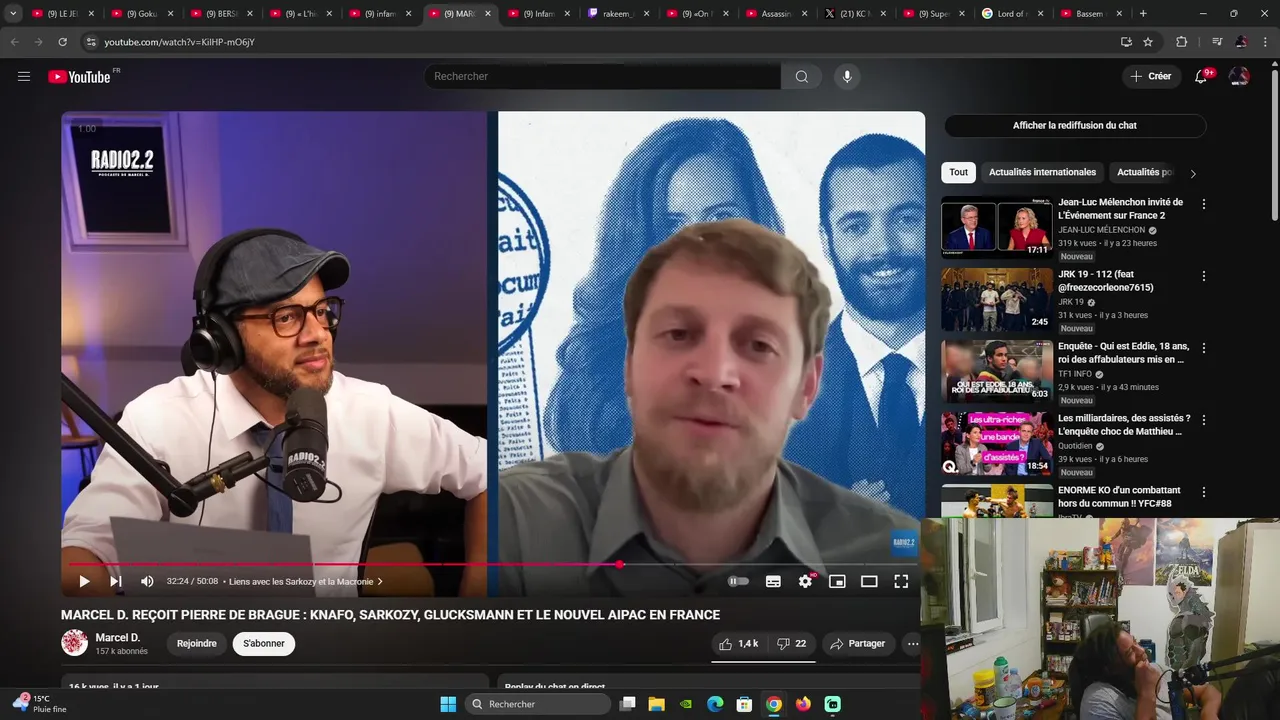
Task: Open the YouTube hamburger guide menu
Action: click(24, 76)
